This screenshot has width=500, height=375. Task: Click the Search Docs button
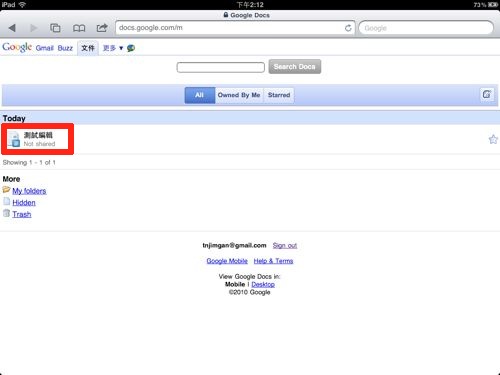point(295,67)
